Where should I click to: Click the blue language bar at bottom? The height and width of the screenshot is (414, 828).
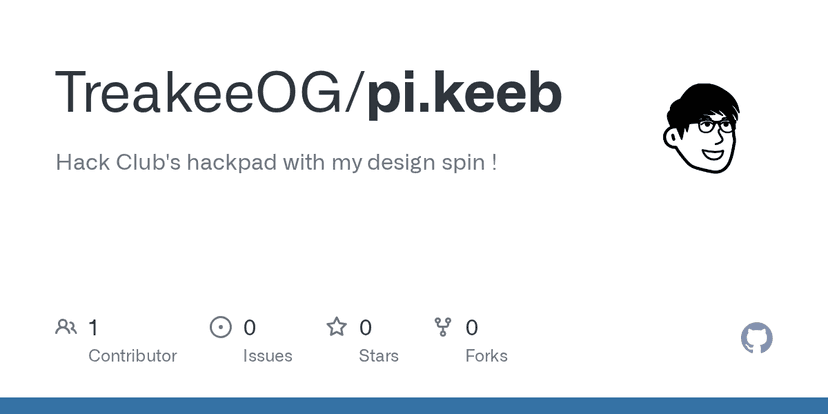[x=414, y=405]
